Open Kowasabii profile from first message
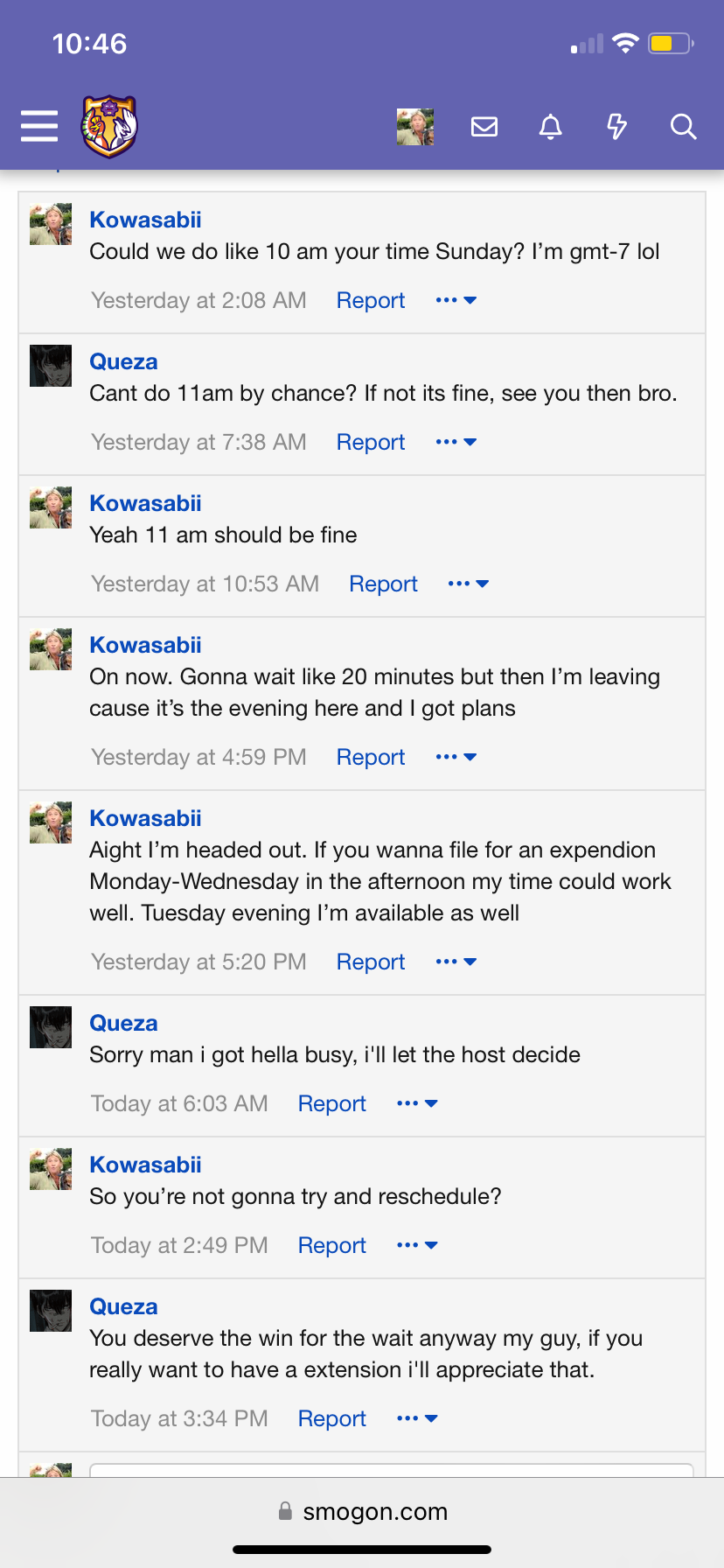This screenshot has height=1568, width=724. coord(145,220)
